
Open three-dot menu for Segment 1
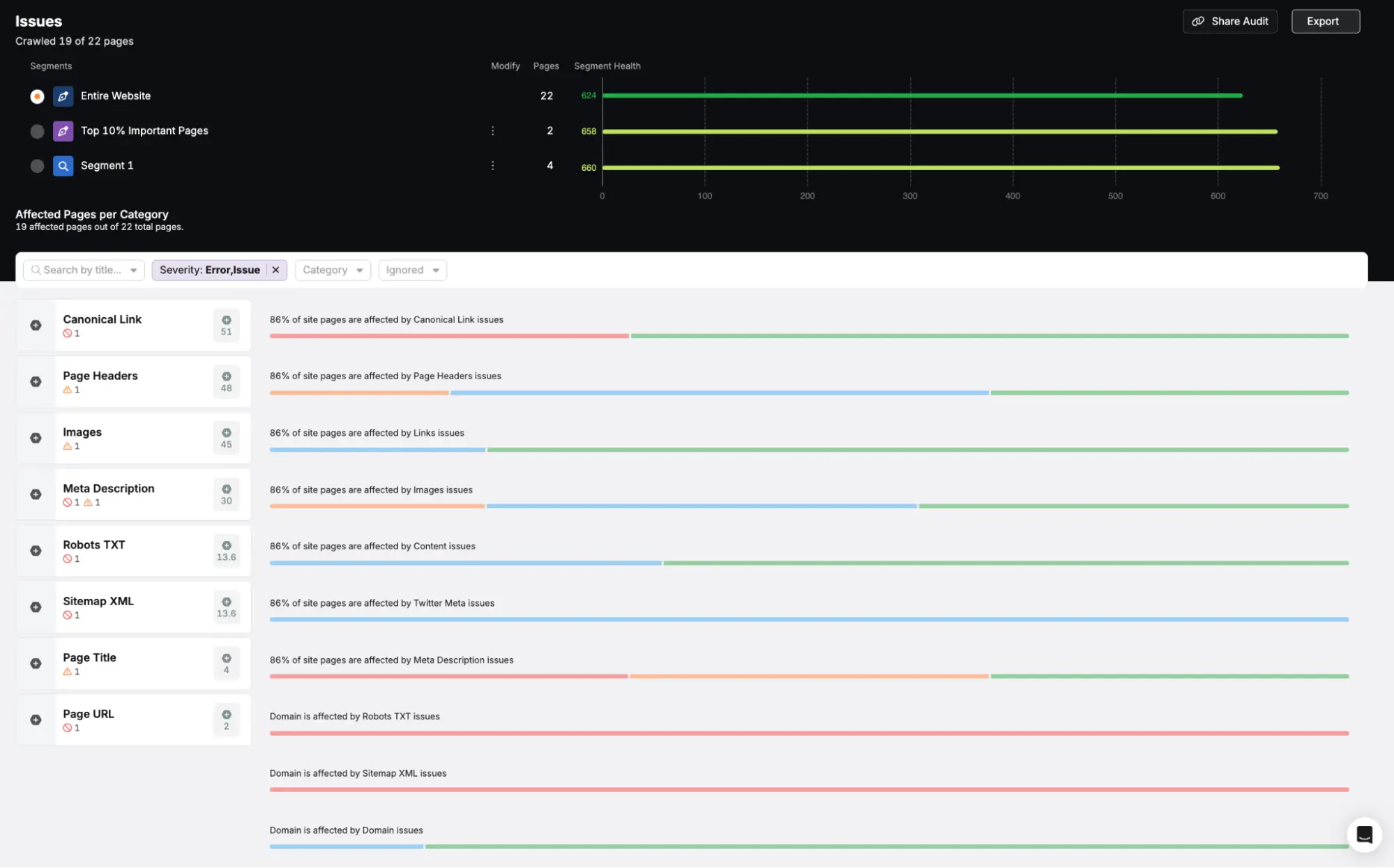[492, 166]
